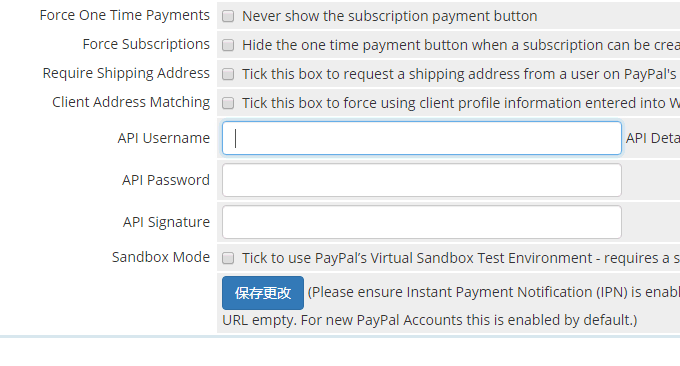Image resolution: width=680 pixels, height=366 pixels.
Task: Check the Require Shipping Address box
Action: tap(228, 74)
